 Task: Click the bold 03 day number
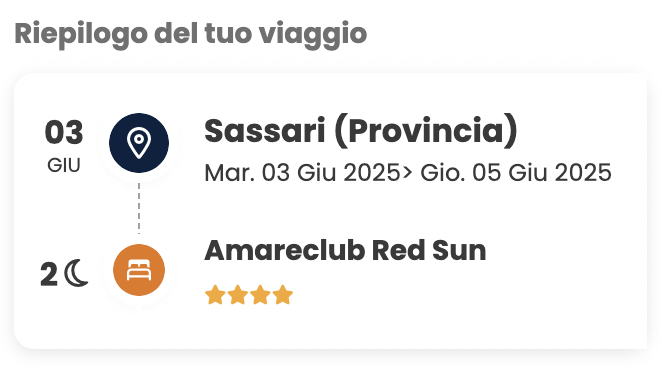tap(64, 132)
